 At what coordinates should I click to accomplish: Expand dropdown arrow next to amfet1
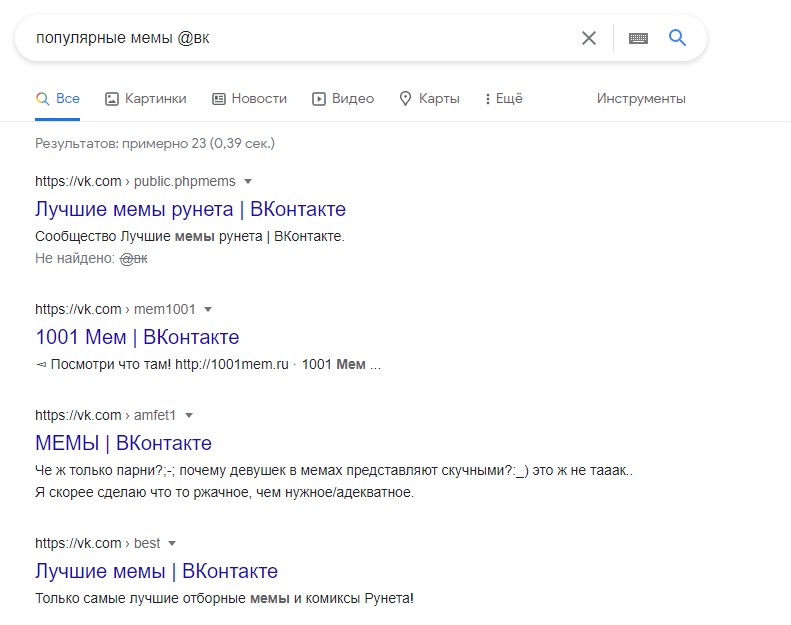(189, 415)
